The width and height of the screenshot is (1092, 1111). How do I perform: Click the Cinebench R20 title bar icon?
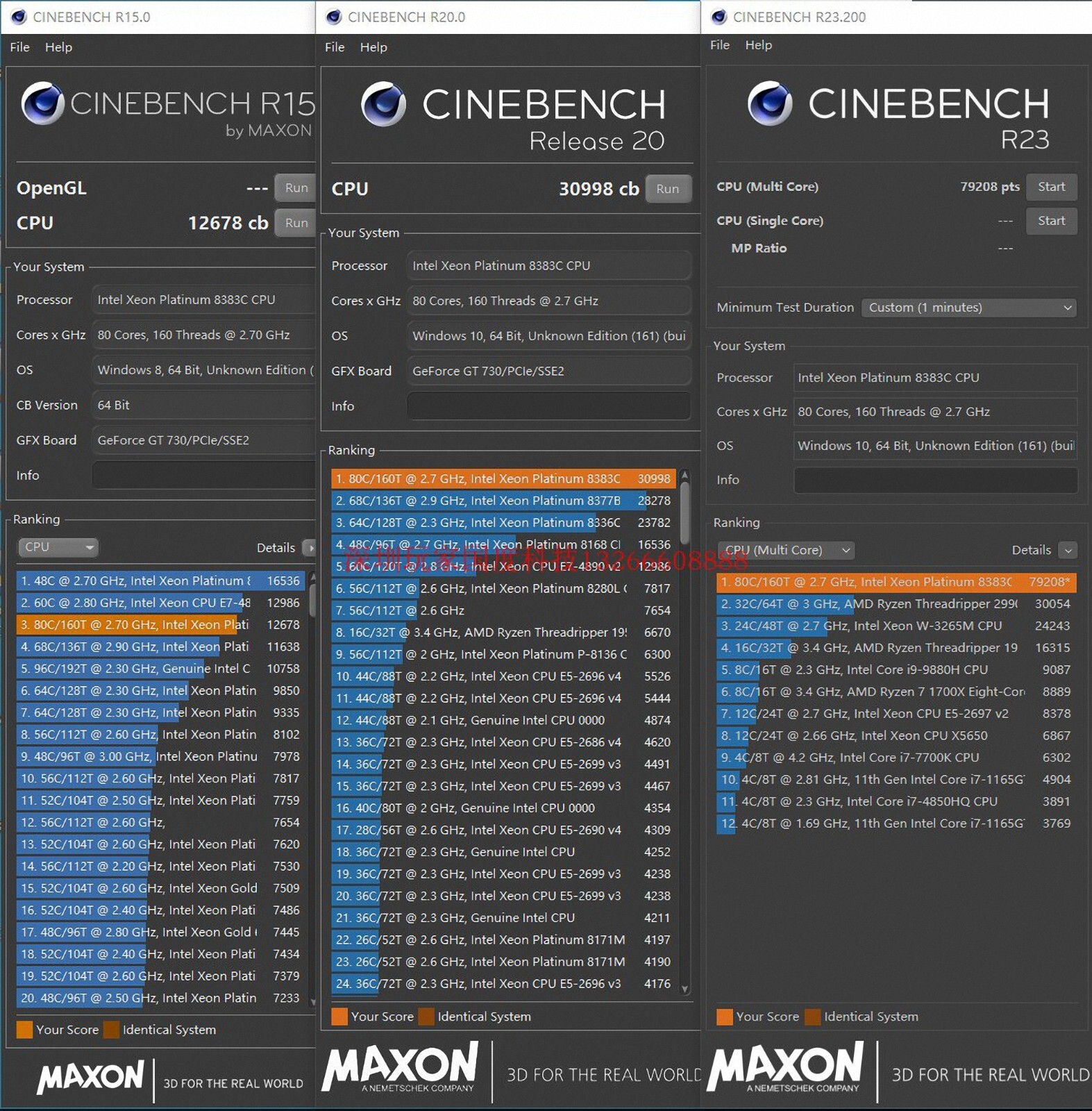coord(334,17)
